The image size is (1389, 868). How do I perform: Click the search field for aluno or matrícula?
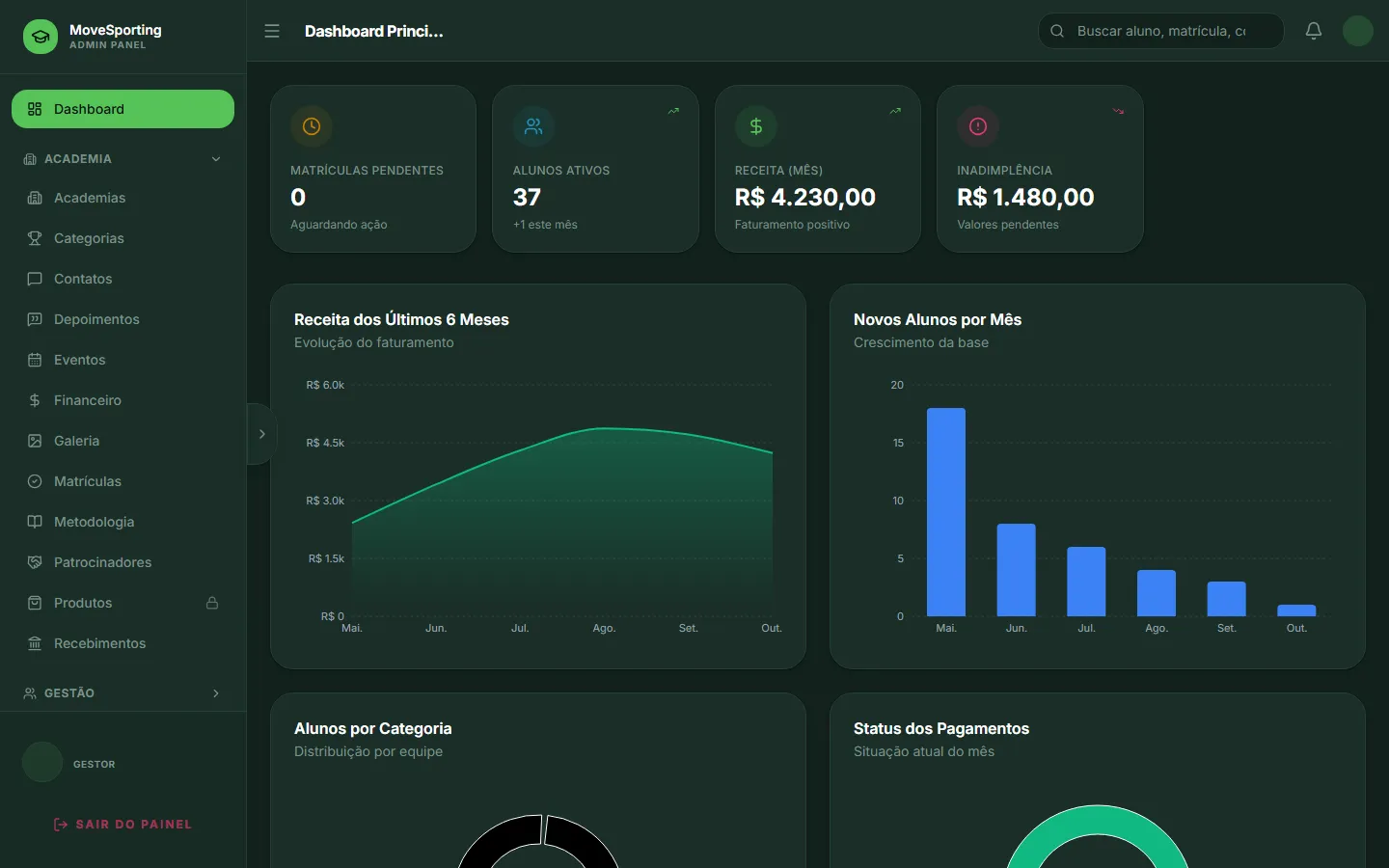[x=1161, y=31]
